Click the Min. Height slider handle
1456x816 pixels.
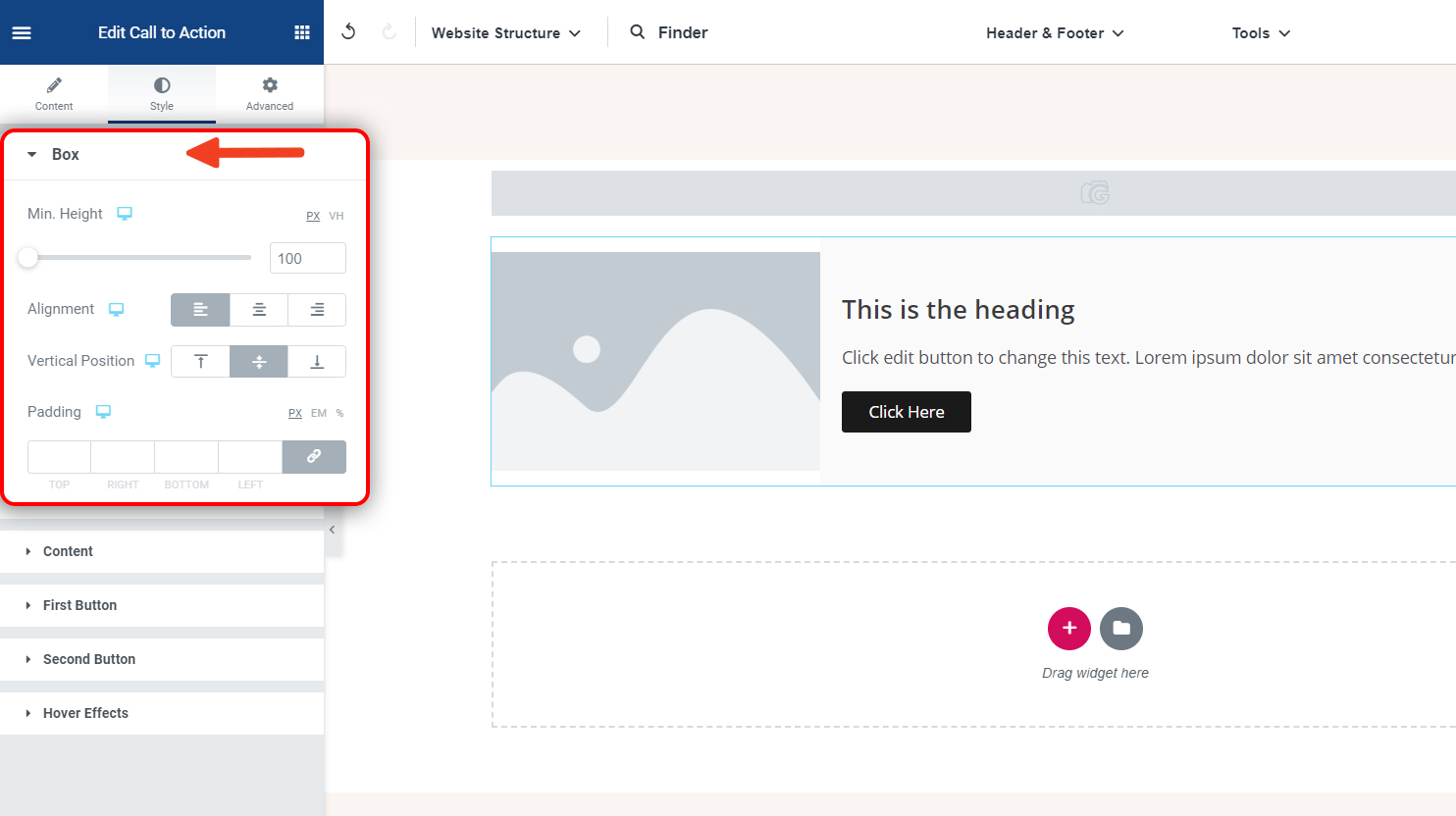click(x=27, y=258)
